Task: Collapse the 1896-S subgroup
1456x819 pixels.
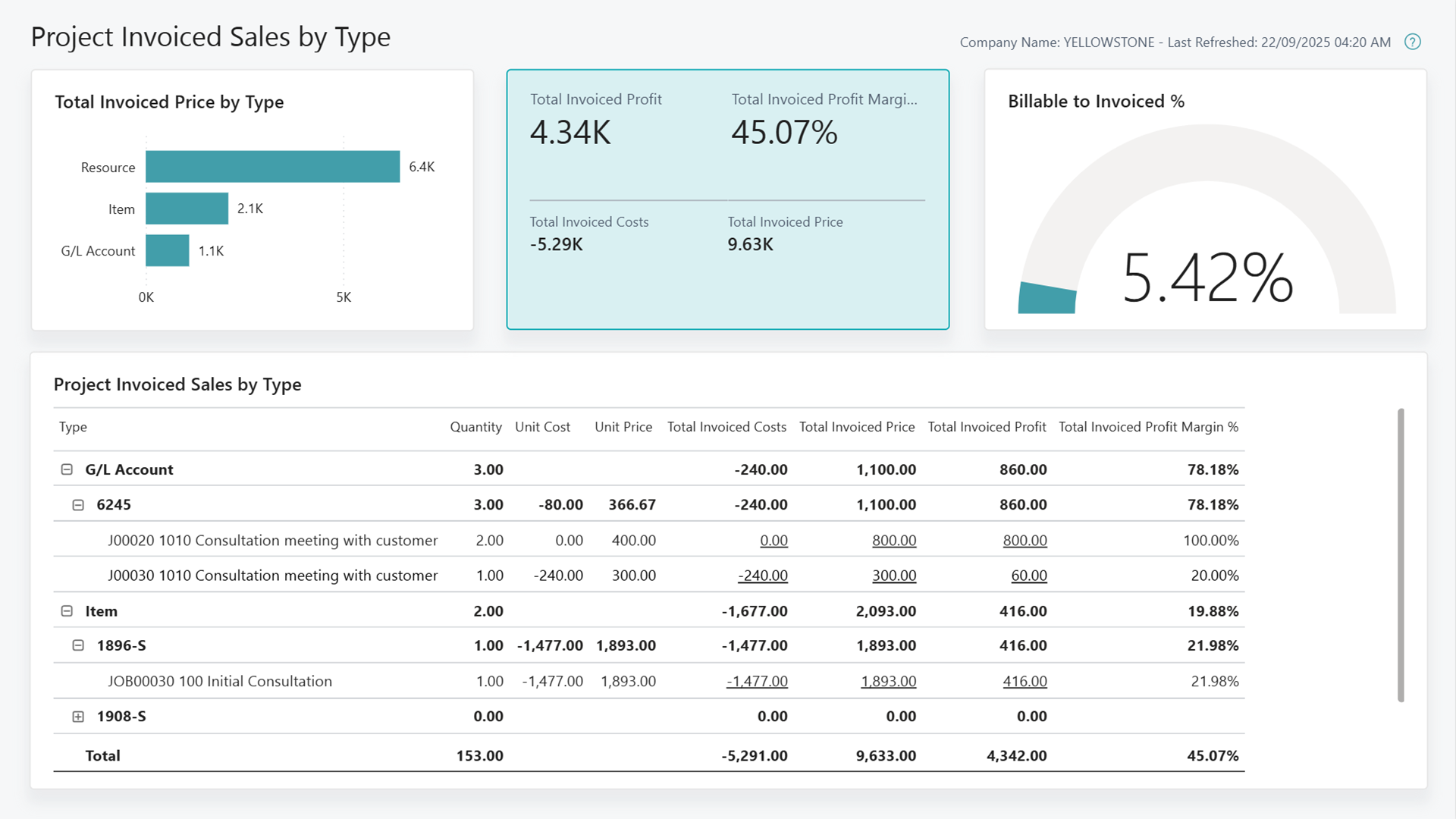Action: point(78,645)
